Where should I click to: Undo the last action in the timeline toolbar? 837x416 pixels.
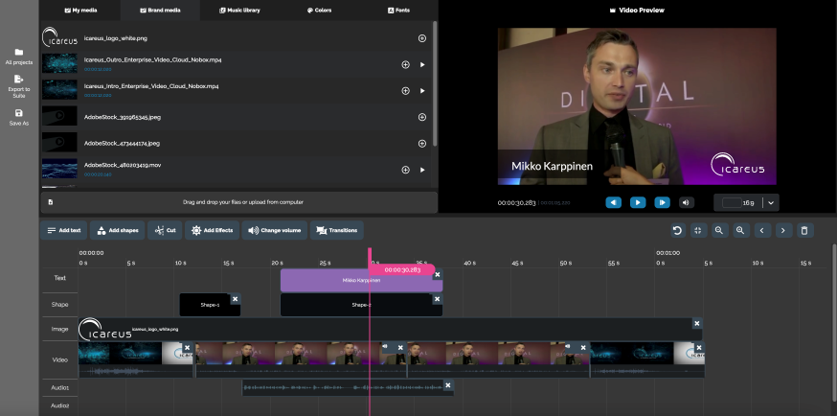tap(677, 230)
